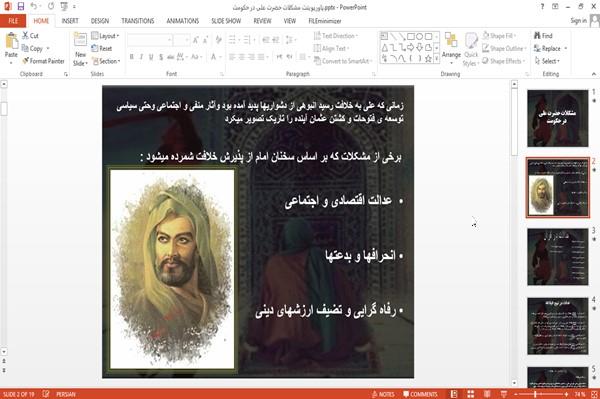Open Quick Styles gallery
Image resolution: width=600 pixels, height=399 pixels.
471,50
